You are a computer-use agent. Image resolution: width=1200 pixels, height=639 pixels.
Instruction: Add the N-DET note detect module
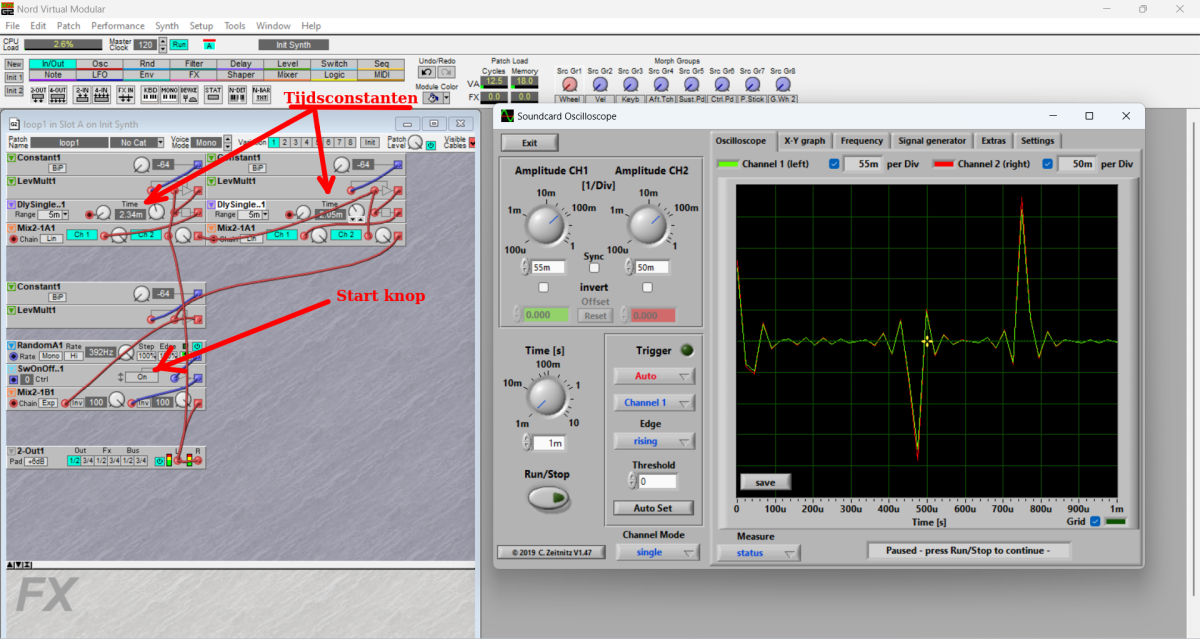[237, 93]
